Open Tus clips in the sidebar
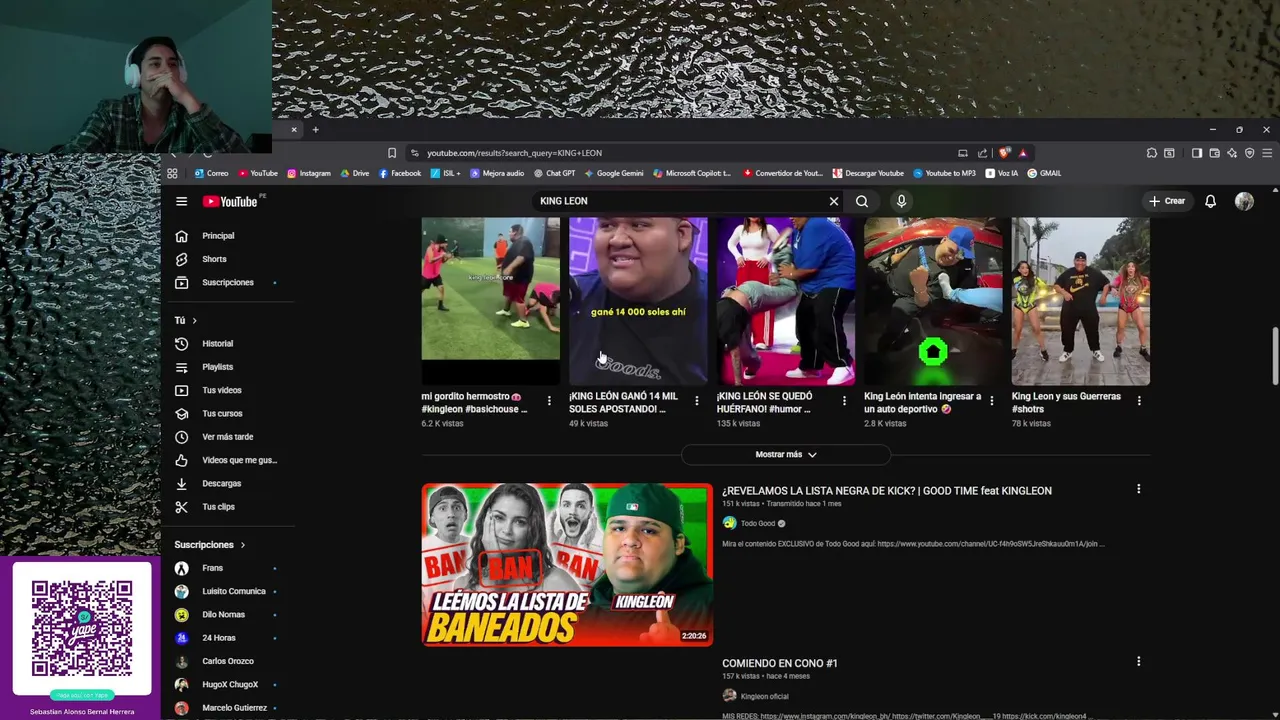Image resolution: width=1280 pixels, height=720 pixels. pos(218,507)
